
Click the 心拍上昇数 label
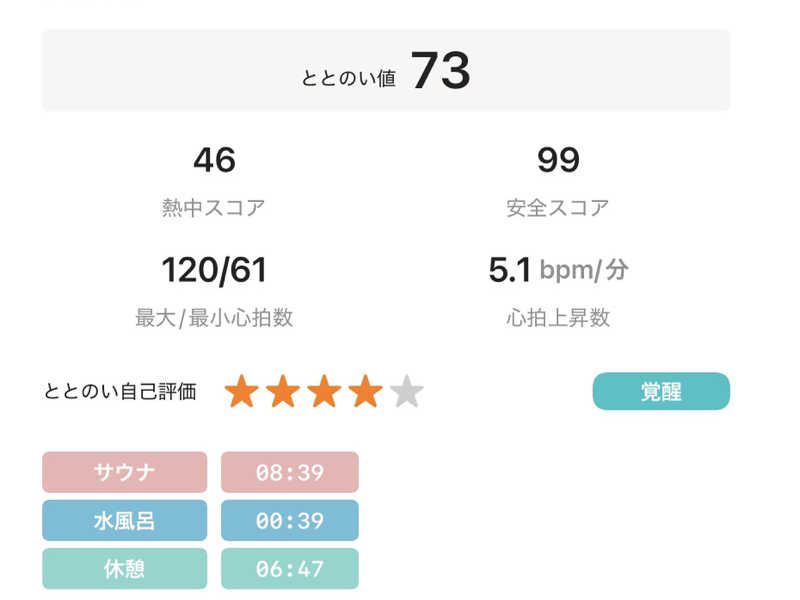[558, 318]
